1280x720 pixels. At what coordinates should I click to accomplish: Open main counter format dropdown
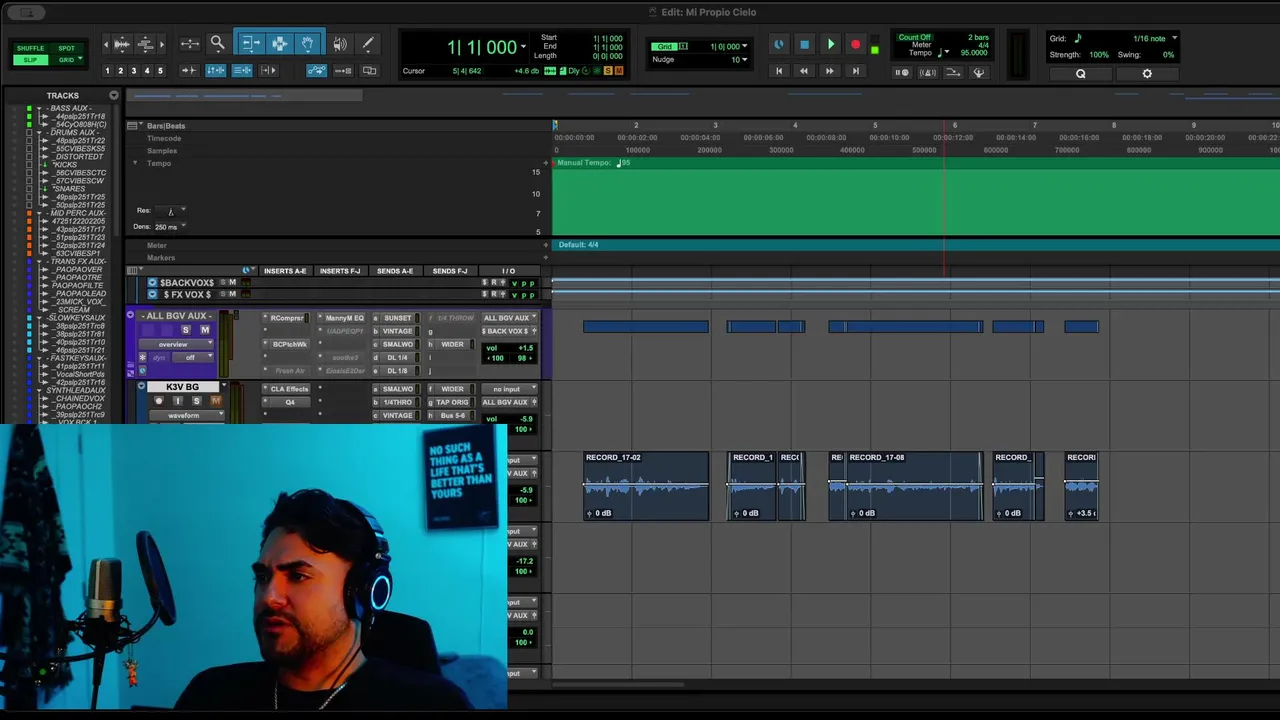tap(523, 47)
